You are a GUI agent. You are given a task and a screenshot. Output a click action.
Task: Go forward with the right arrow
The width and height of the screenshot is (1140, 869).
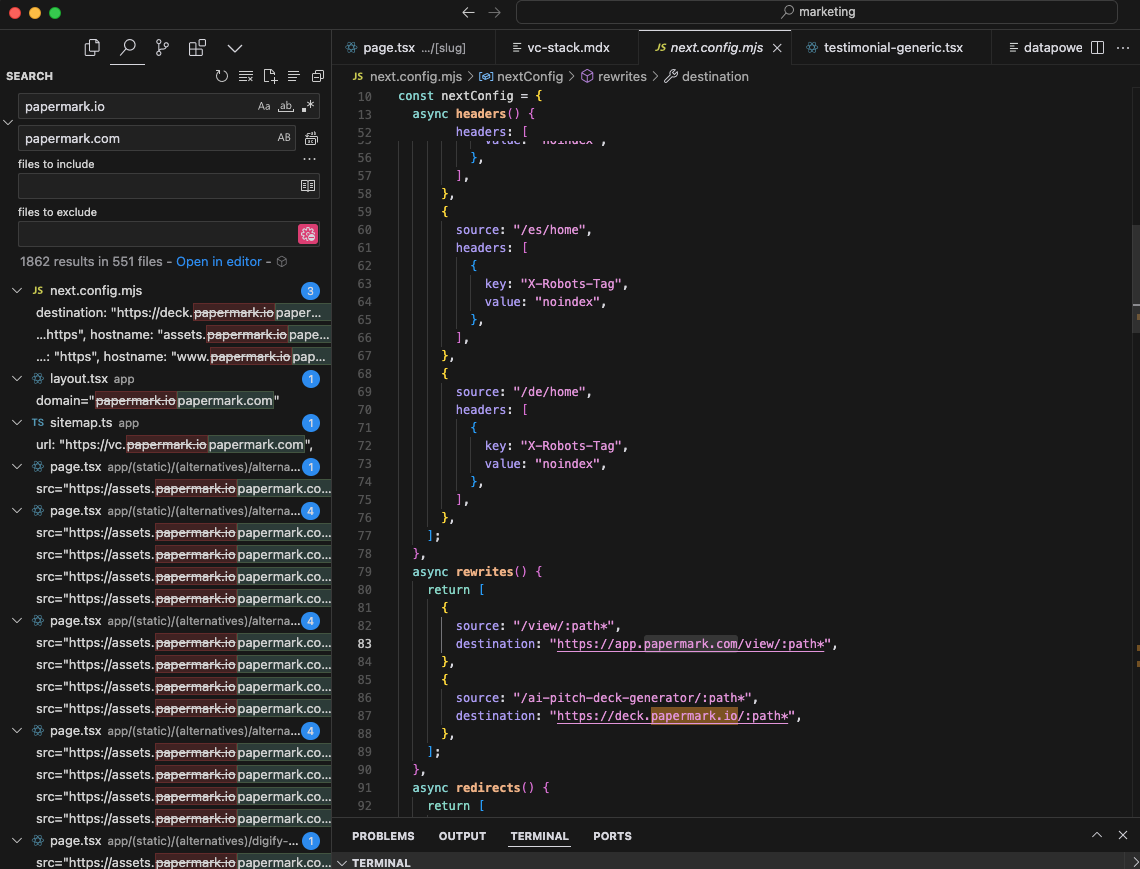pos(494,12)
